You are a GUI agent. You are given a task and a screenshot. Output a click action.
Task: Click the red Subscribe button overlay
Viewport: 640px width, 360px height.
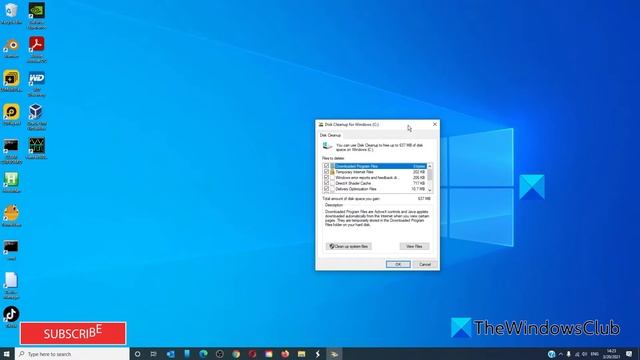(73, 333)
